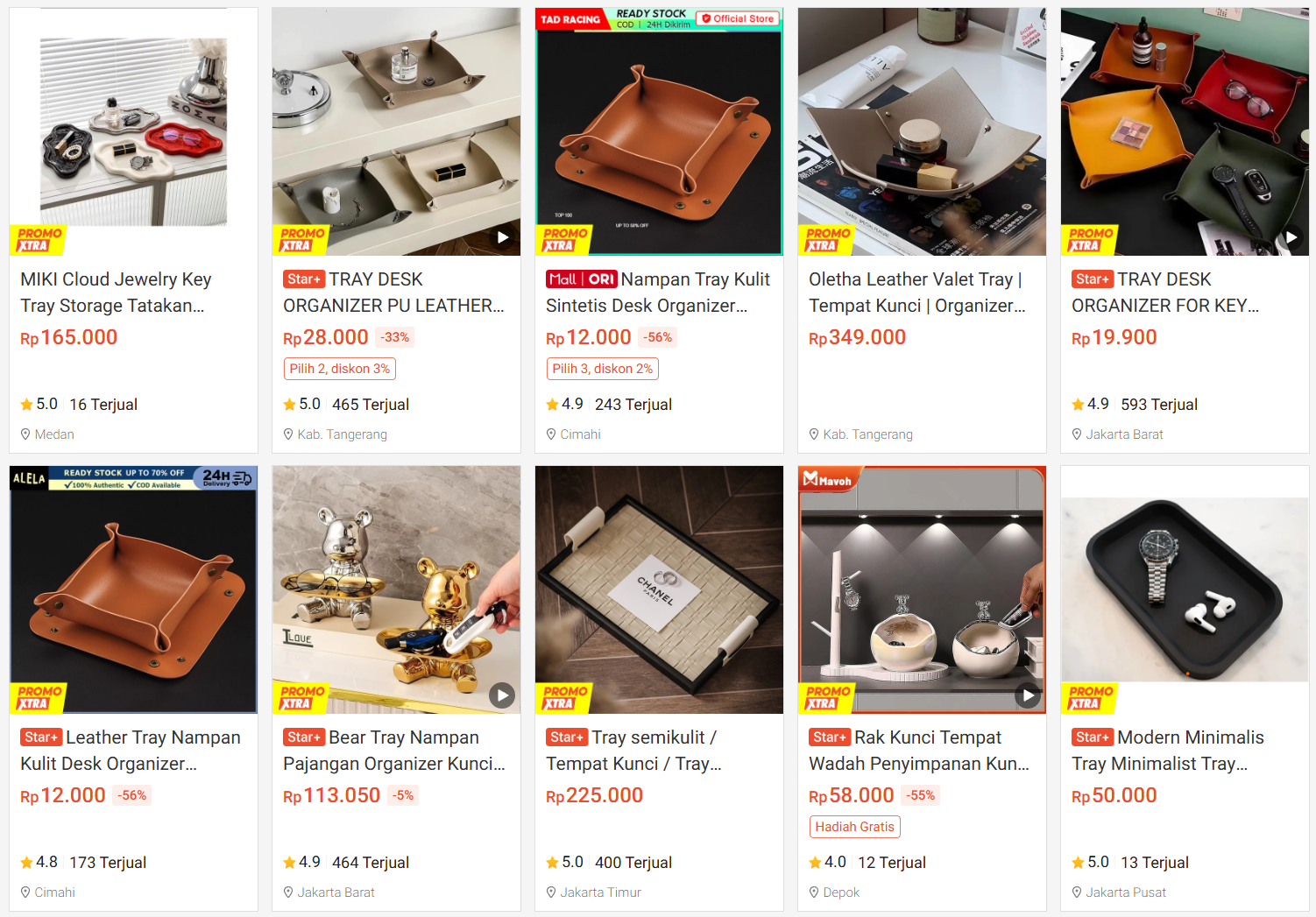Viewport: 1316px width, 917px height.
Task: Click the 'Hadiah Gratis' tag
Action: (x=854, y=827)
